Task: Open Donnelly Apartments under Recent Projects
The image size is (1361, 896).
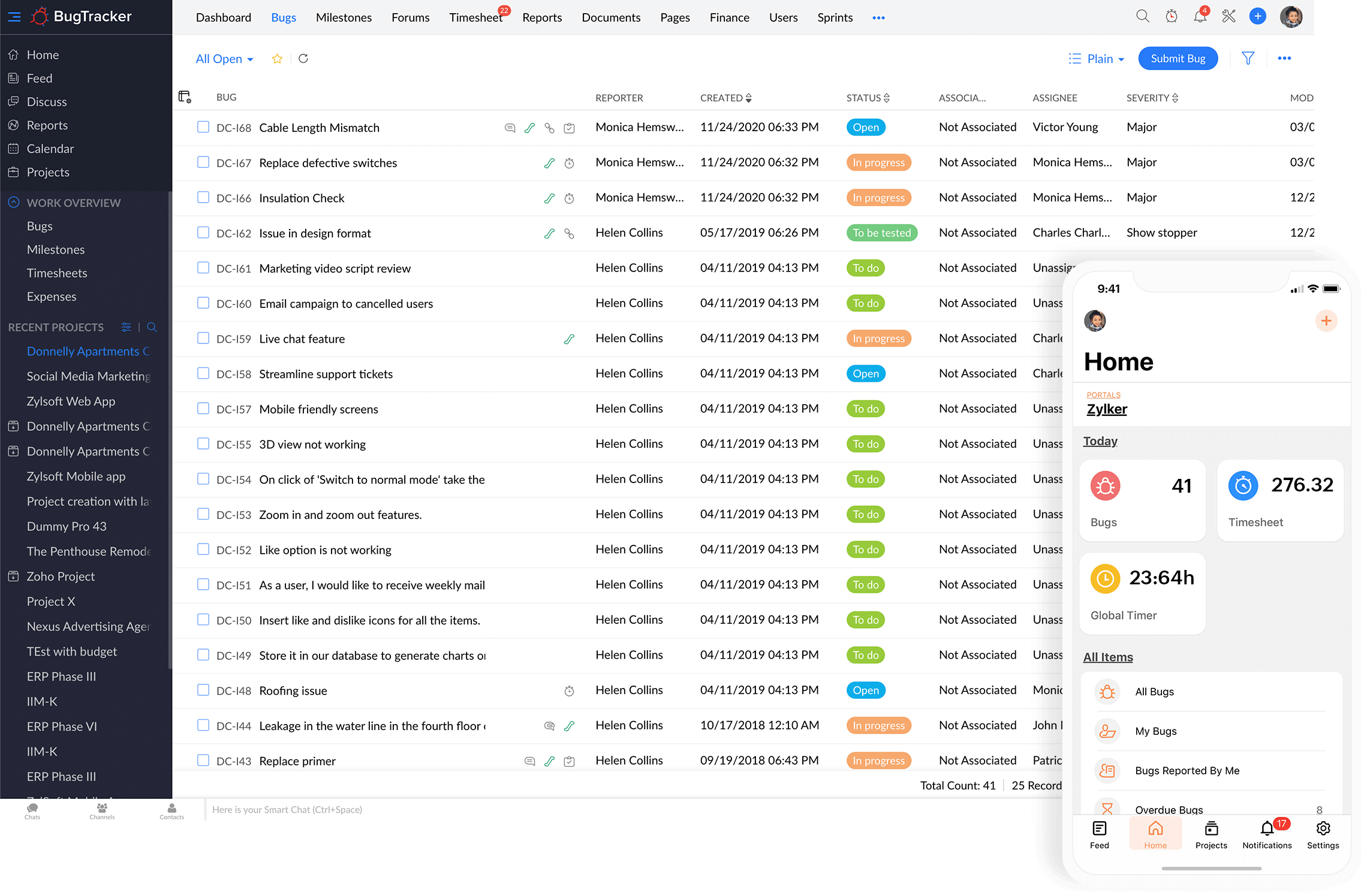Action: click(88, 351)
